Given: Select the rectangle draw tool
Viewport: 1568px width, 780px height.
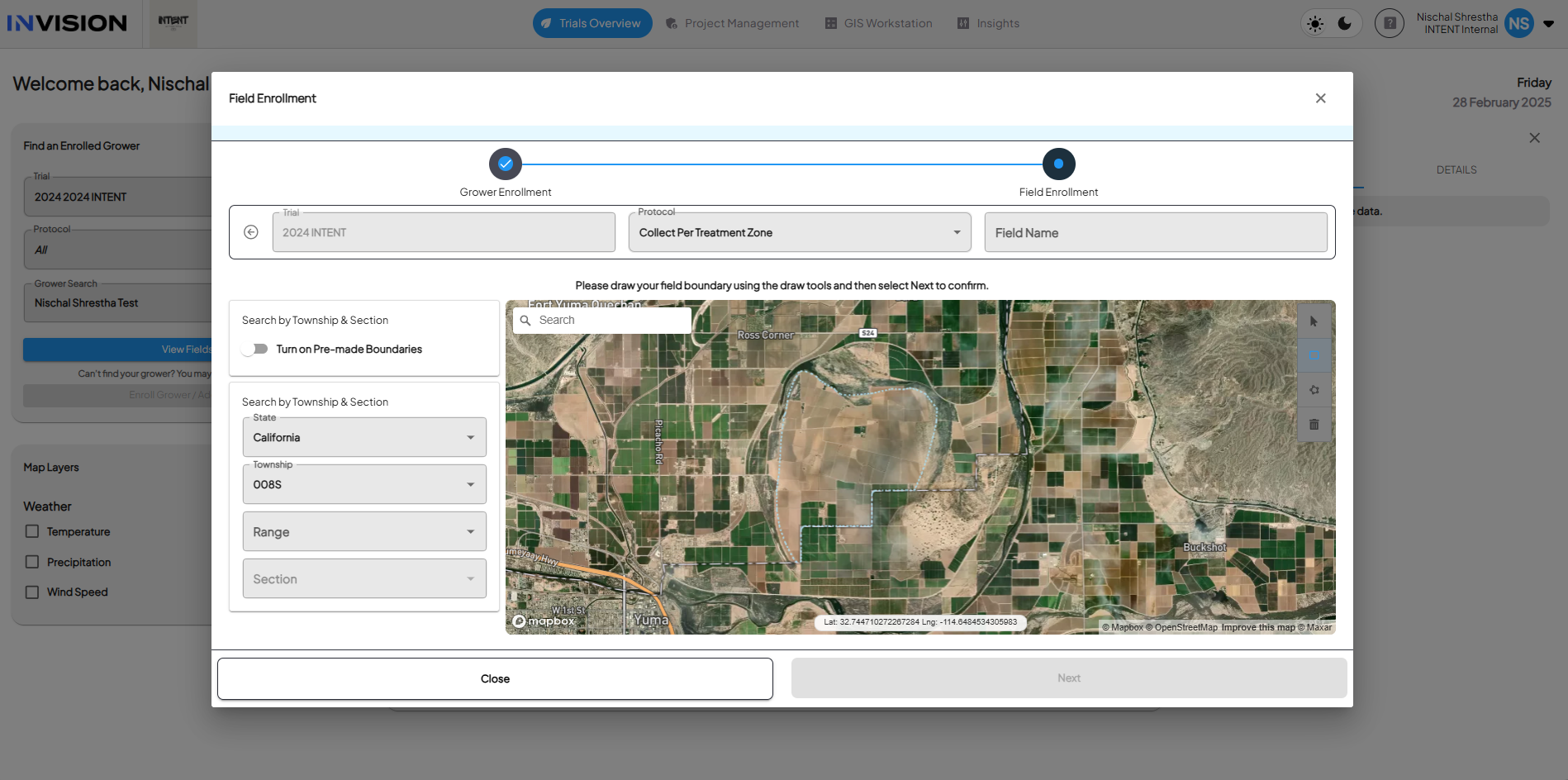Looking at the screenshot, I should (1314, 355).
